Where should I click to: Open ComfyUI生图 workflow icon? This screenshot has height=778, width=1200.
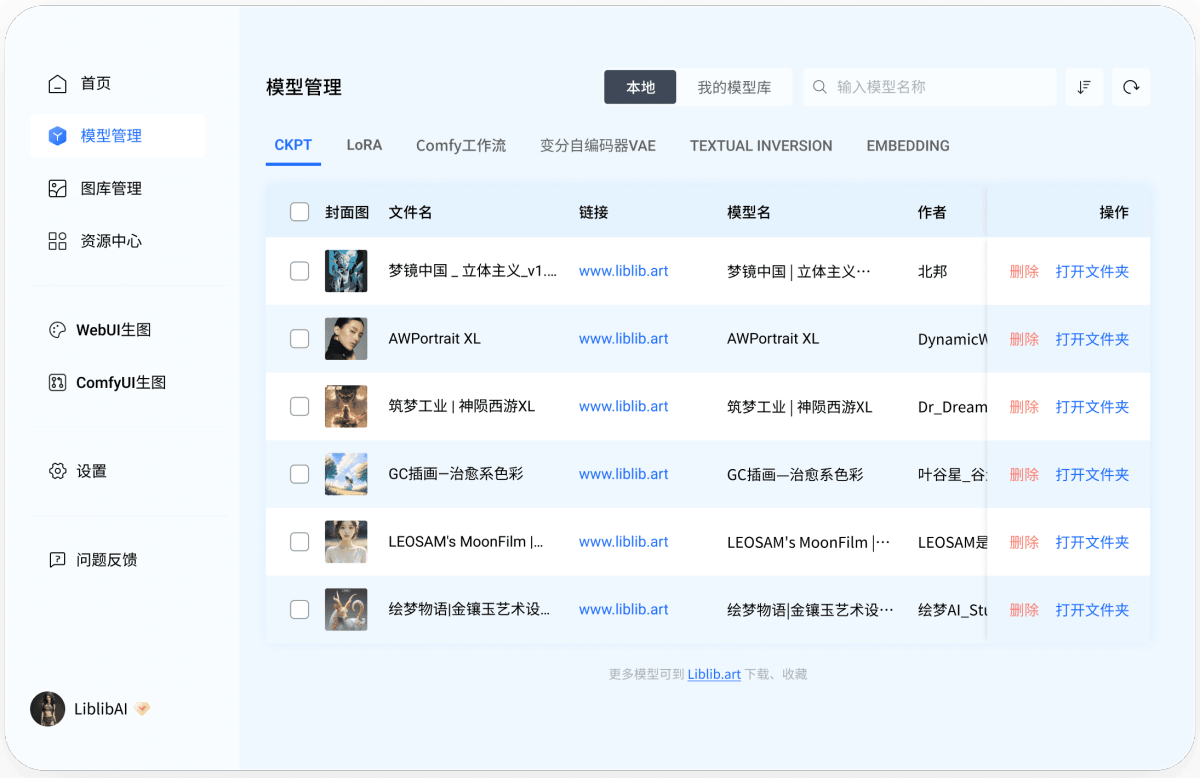click(58, 383)
